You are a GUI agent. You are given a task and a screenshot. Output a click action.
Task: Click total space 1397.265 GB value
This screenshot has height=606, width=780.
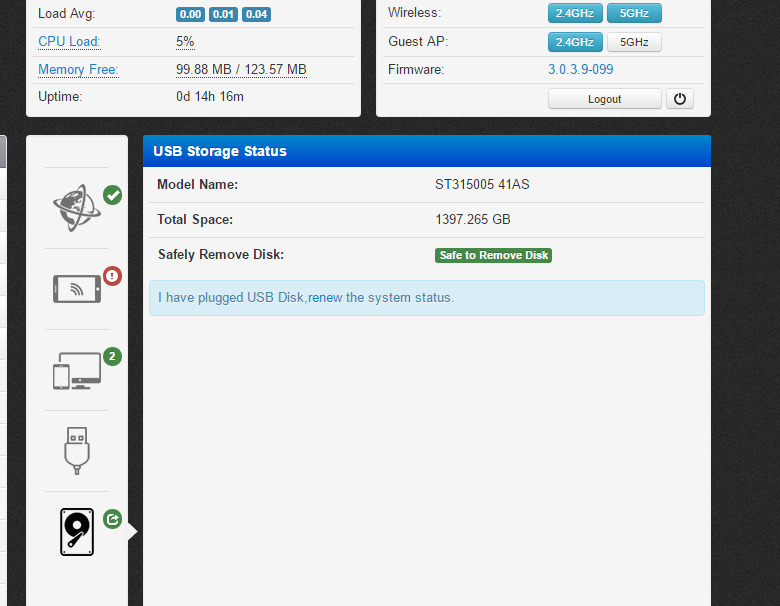[x=473, y=219]
